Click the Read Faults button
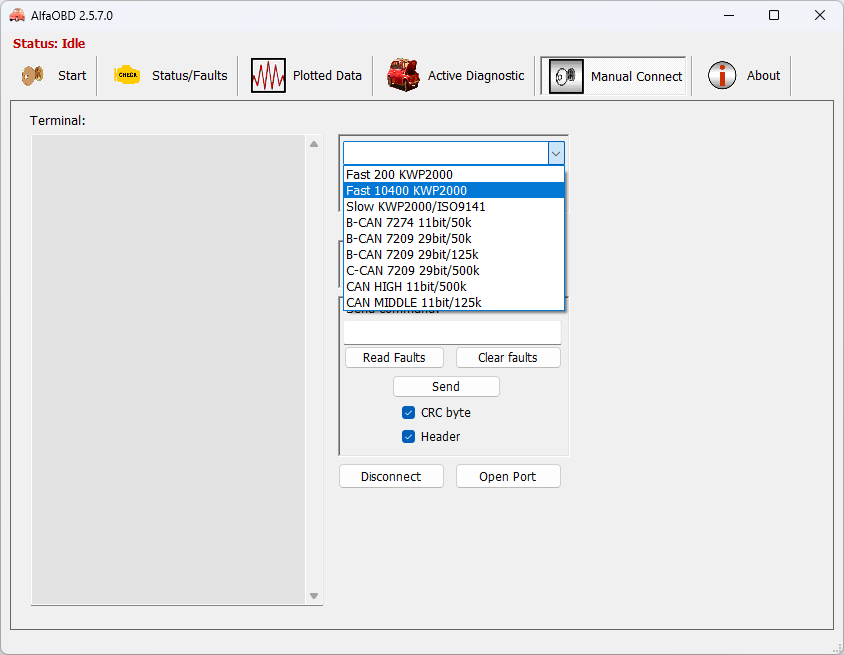844x655 pixels. click(394, 358)
